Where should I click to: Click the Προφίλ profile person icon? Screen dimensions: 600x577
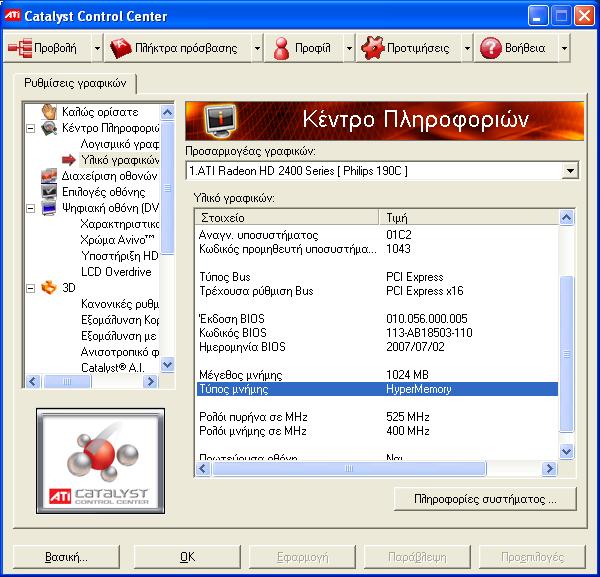click(x=282, y=48)
